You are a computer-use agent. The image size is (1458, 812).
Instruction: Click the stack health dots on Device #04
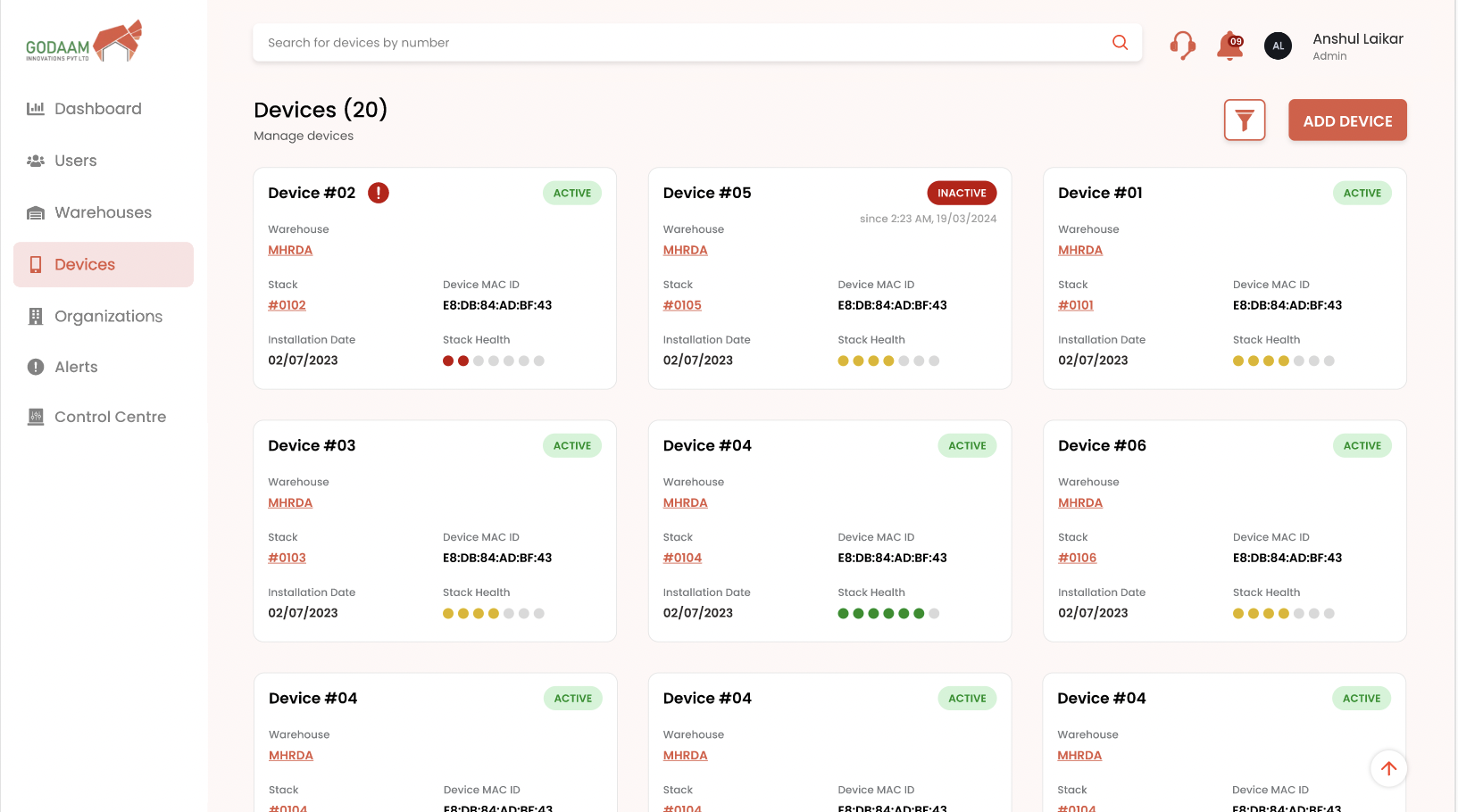[888, 613]
